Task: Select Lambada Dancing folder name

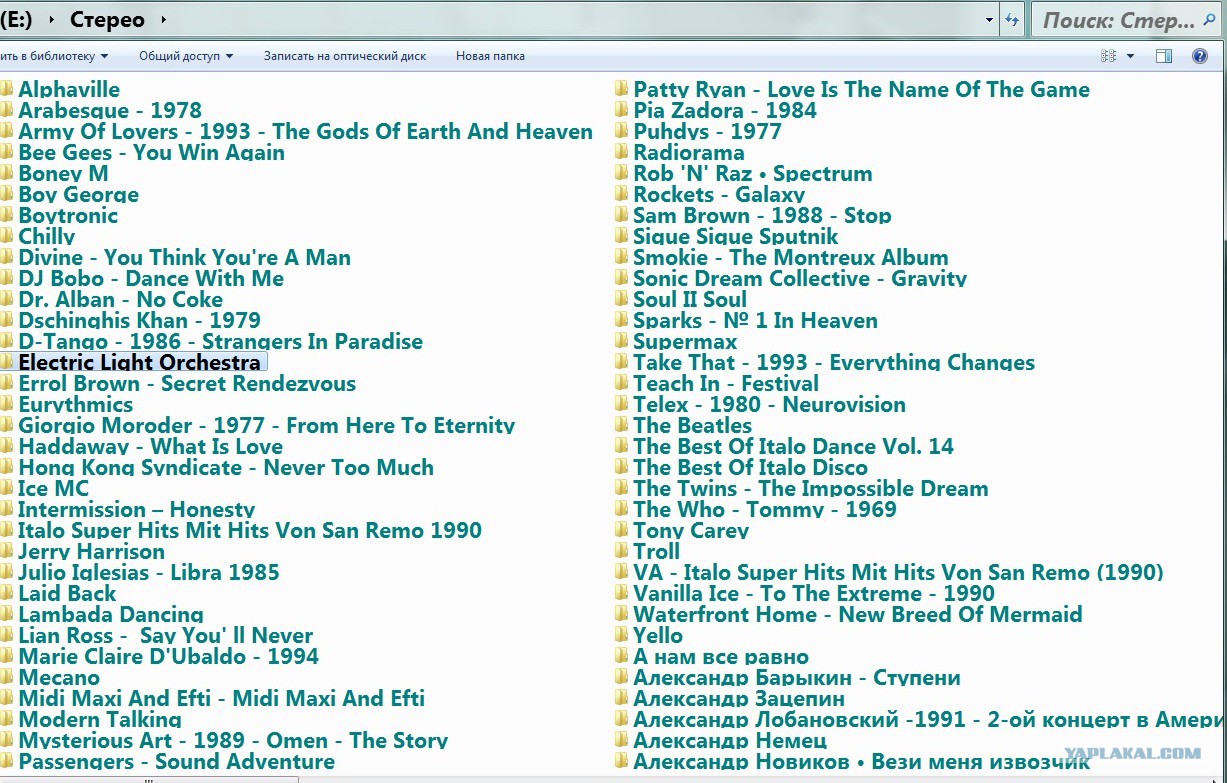Action: pos(110,614)
